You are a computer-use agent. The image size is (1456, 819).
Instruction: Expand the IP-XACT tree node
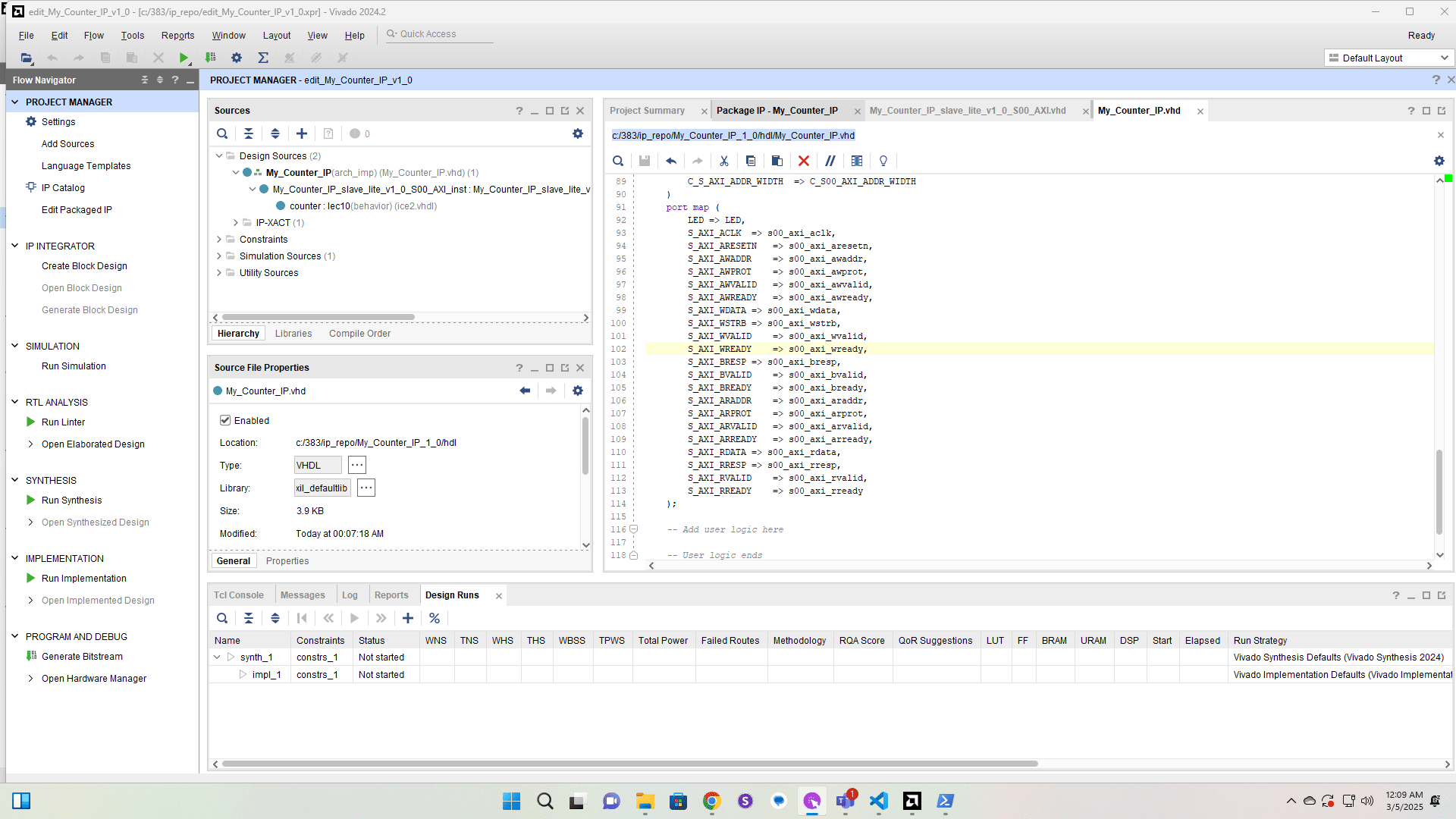pyautogui.click(x=236, y=223)
